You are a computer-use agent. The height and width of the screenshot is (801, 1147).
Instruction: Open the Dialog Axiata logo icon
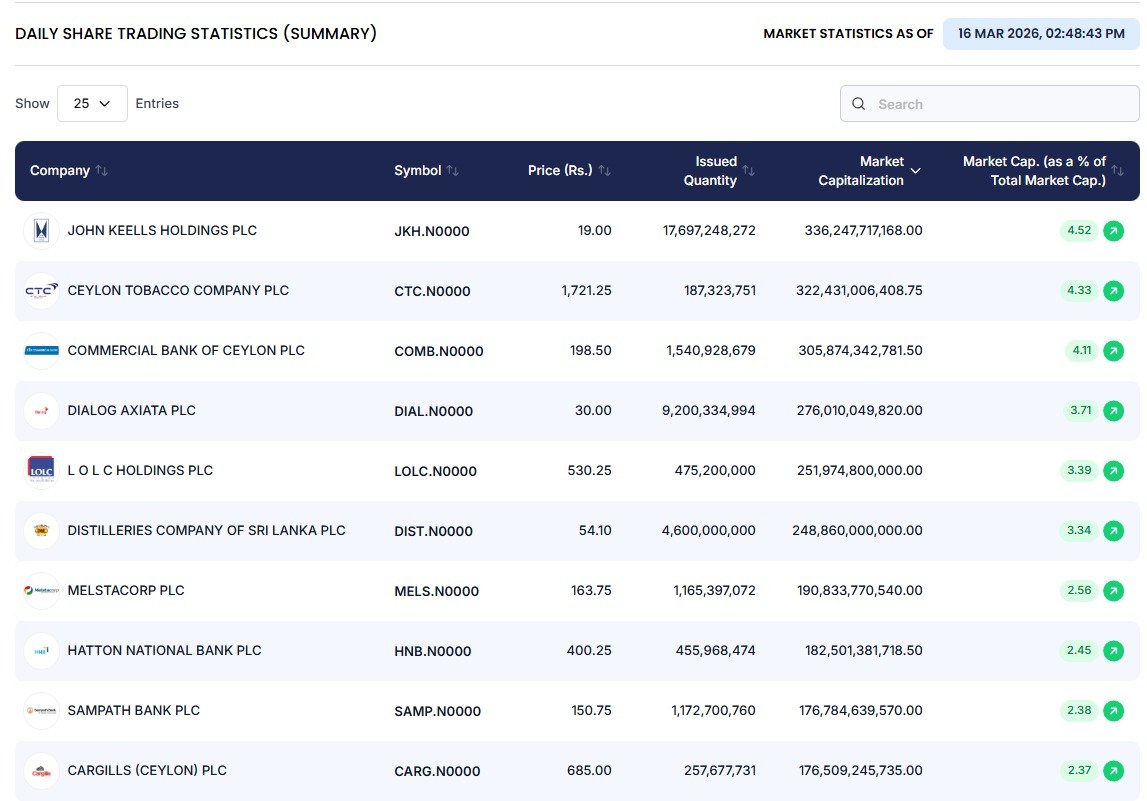40,410
